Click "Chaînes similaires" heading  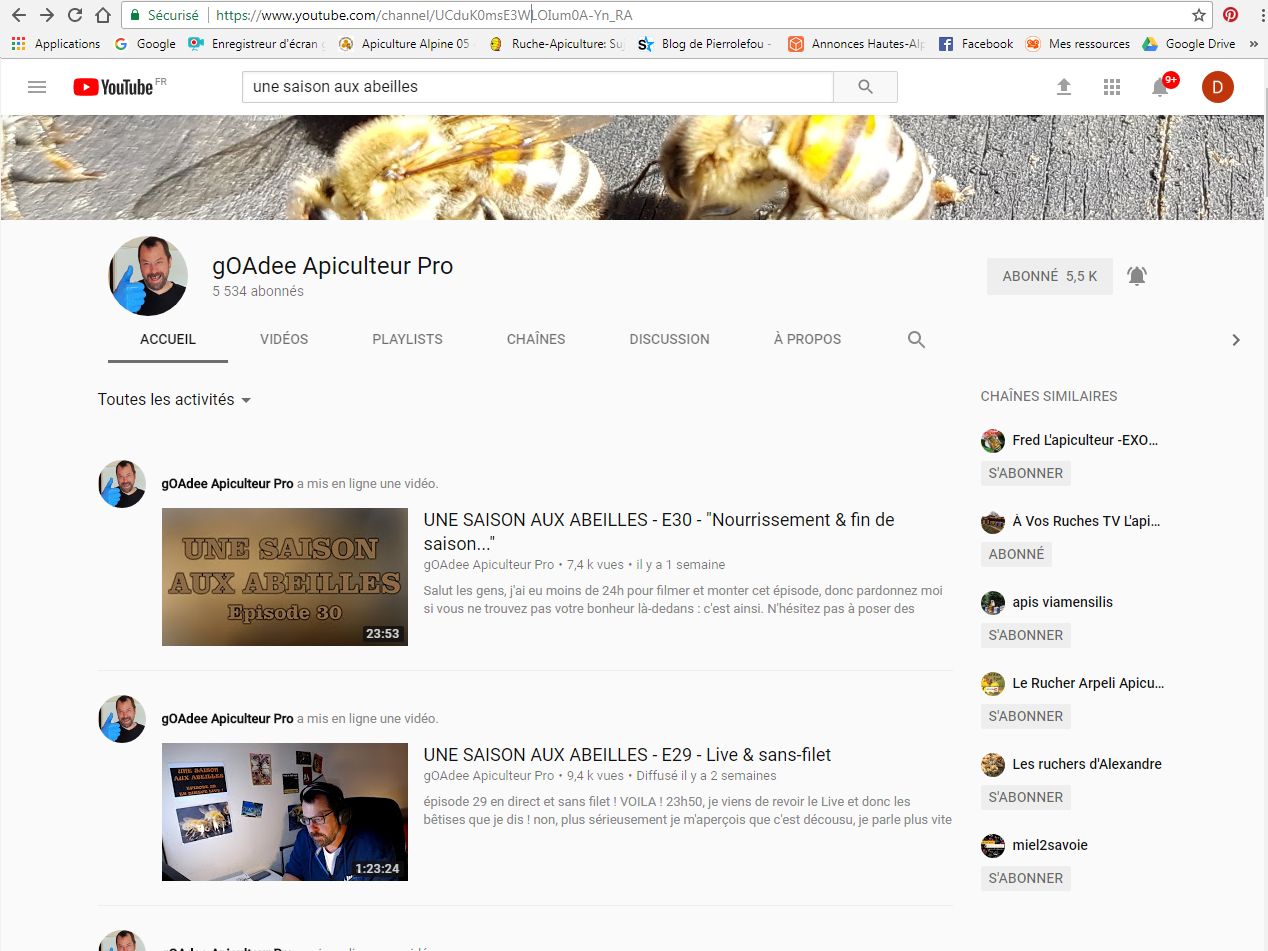pyautogui.click(x=1049, y=397)
